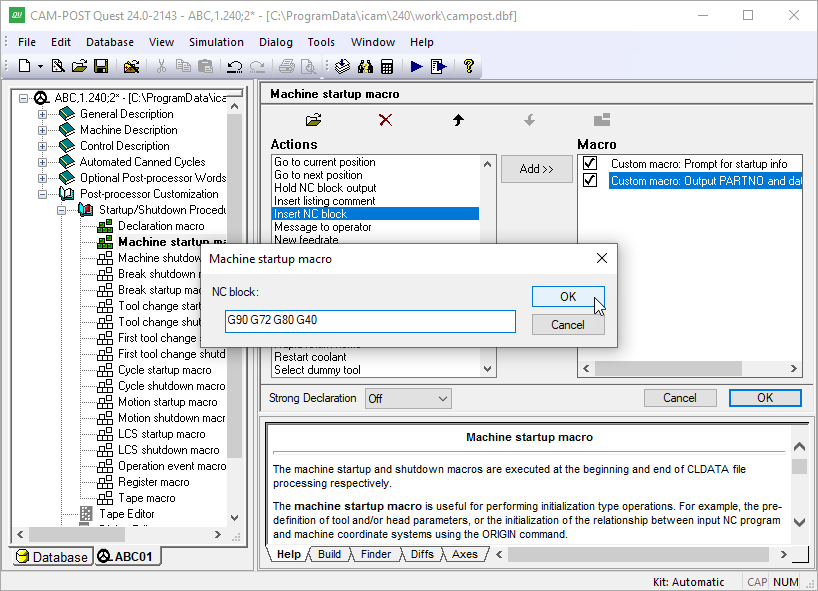Open the calculator toolbar icon

click(387, 66)
